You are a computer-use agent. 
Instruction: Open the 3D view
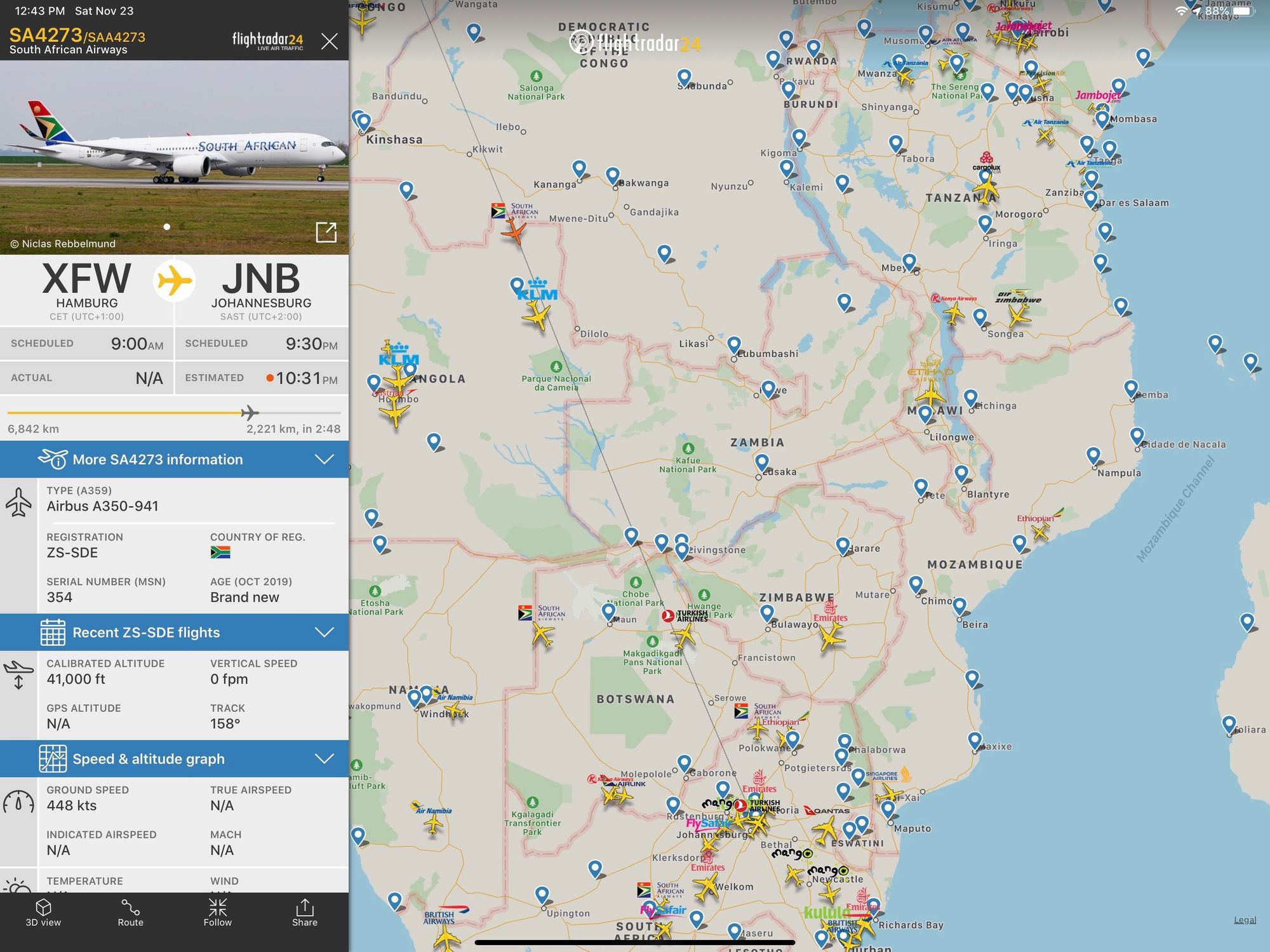point(43,913)
